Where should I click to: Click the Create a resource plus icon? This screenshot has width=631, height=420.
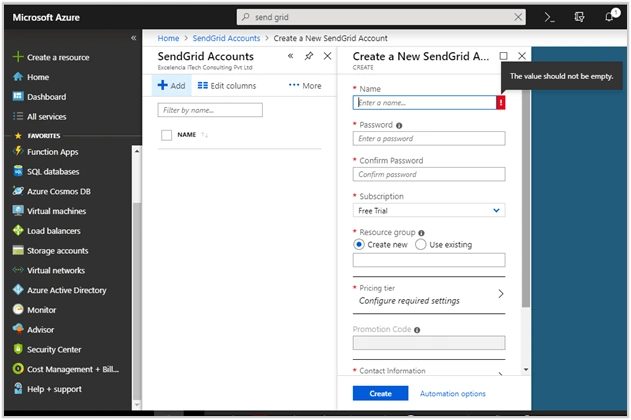tap(18, 57)
